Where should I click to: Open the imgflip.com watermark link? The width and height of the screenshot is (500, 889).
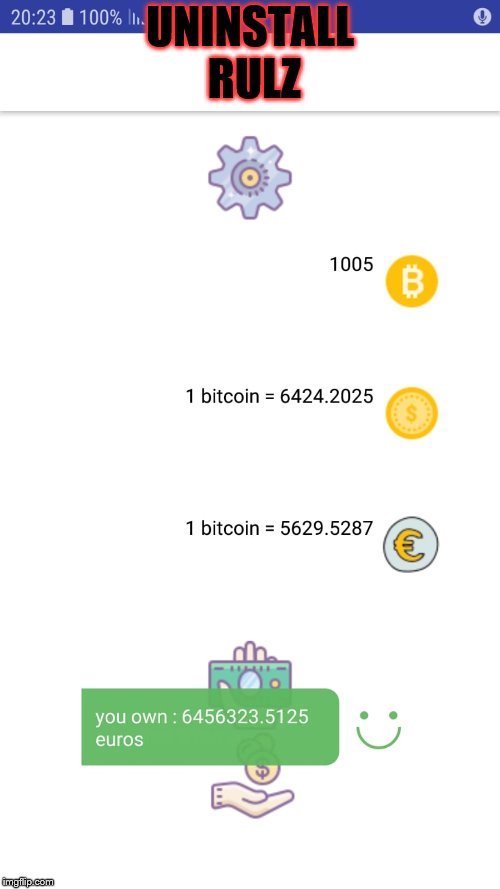pos(28,882)
